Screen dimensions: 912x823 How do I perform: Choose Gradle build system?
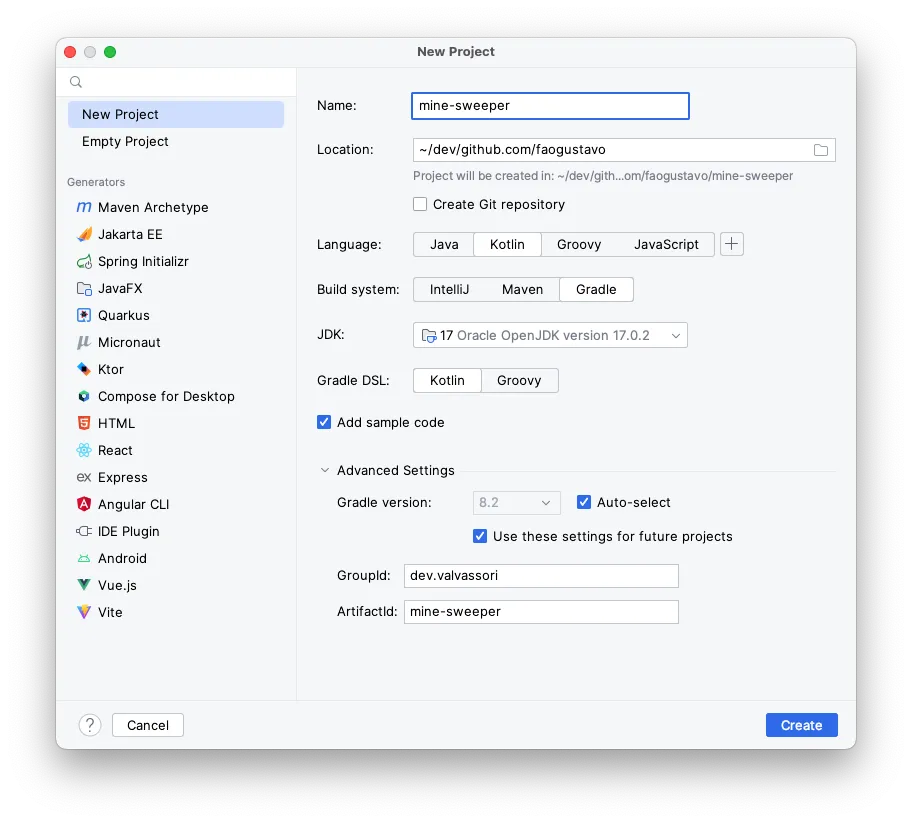pos(596,290)
